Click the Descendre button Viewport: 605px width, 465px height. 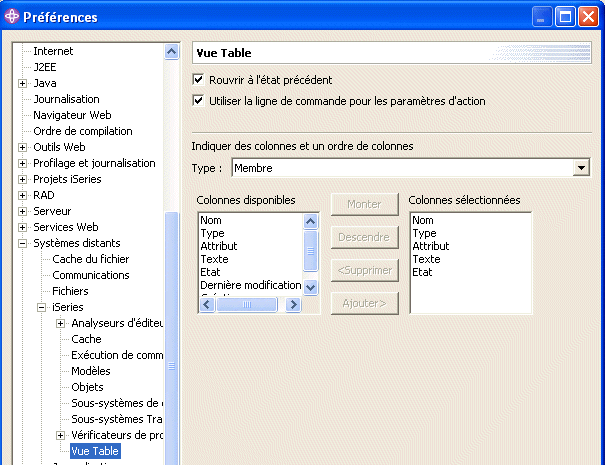coord(365,237)
